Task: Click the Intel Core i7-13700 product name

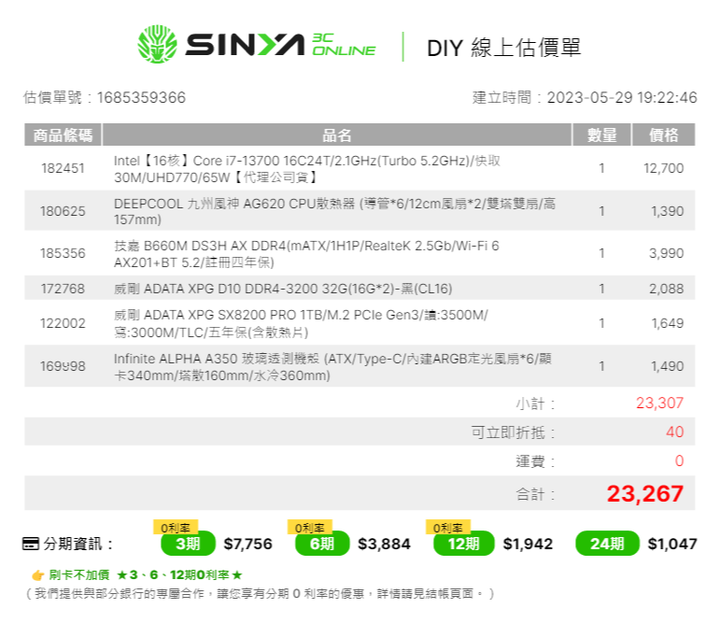Action: [307, 169]
